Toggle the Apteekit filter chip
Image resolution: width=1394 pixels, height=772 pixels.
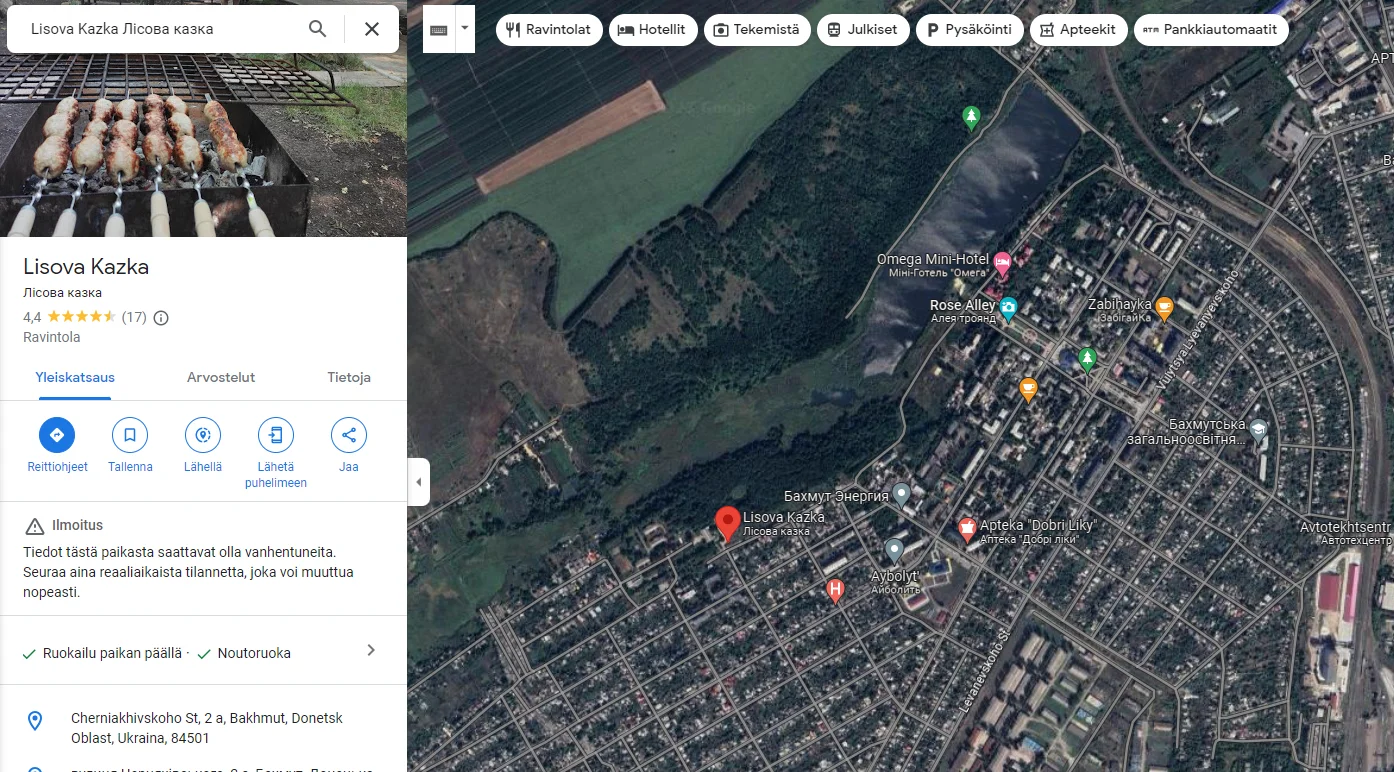1078,30
